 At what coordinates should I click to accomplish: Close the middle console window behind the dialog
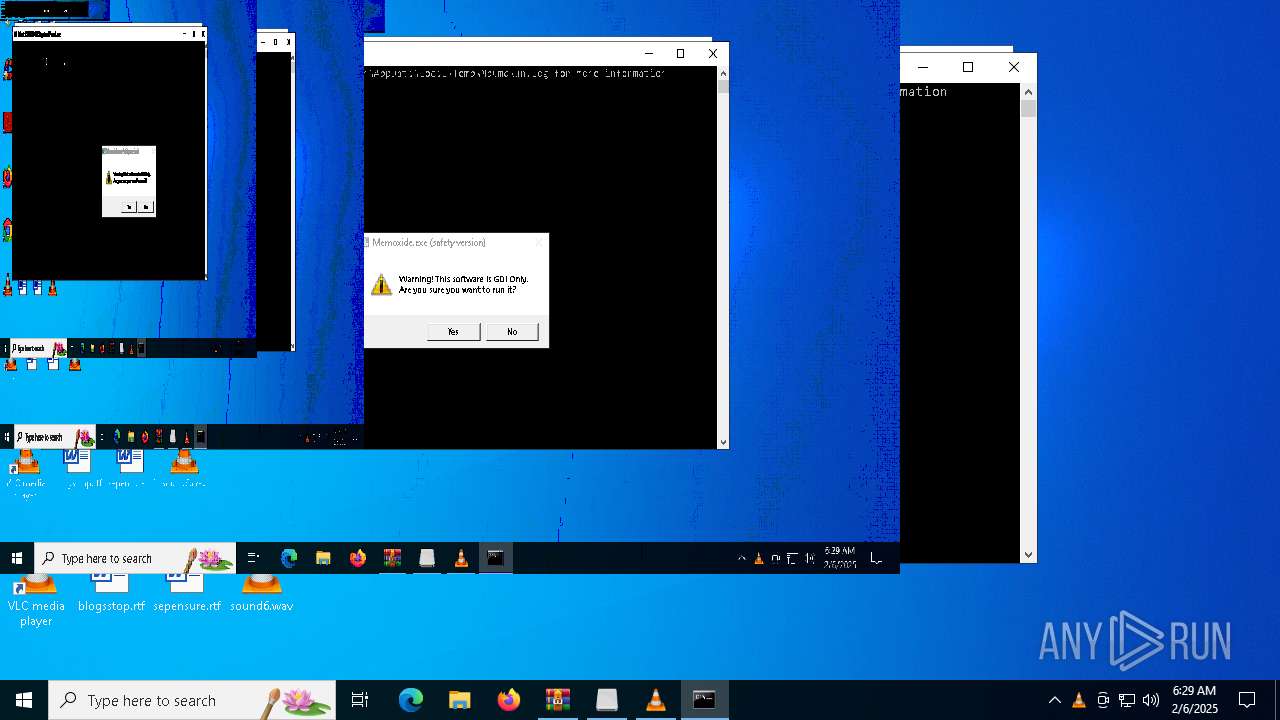712,54
